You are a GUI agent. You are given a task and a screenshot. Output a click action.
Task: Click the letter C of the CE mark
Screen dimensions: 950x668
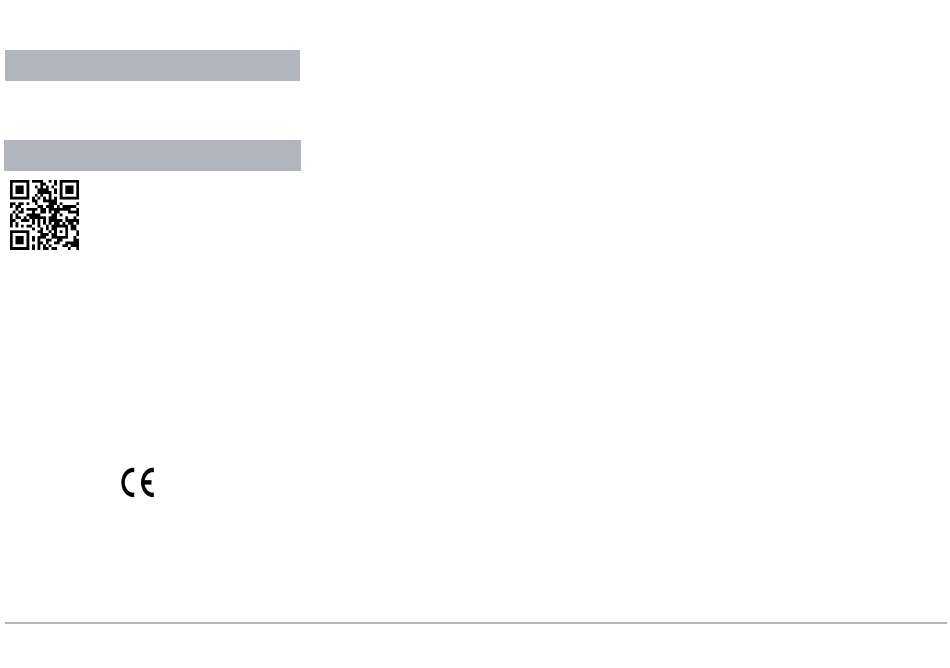[128, 483]
